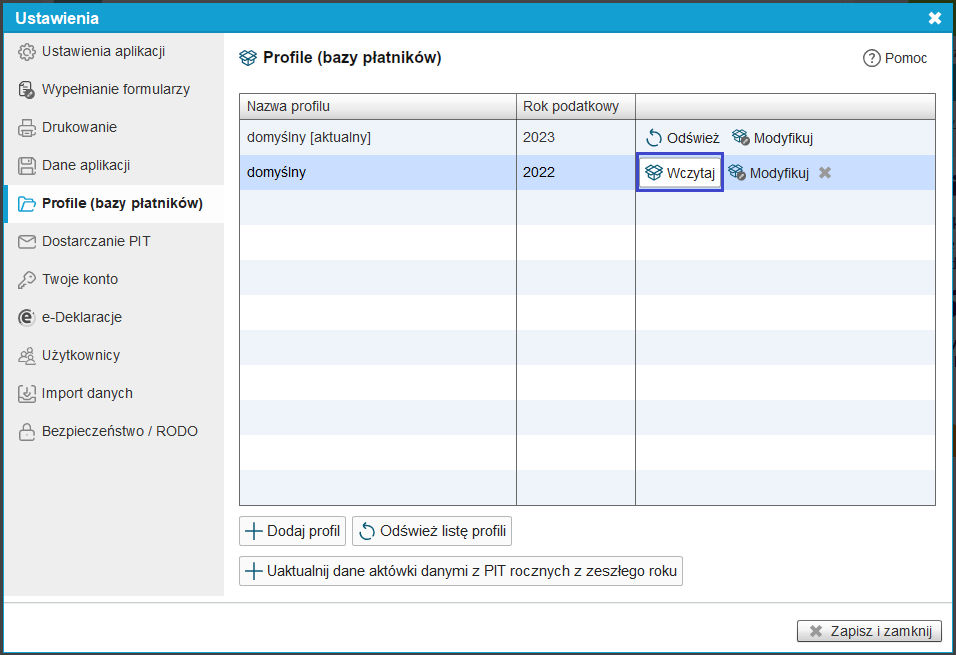Load the 2022 profile with Wczytaj

click(x=680, y=173)
